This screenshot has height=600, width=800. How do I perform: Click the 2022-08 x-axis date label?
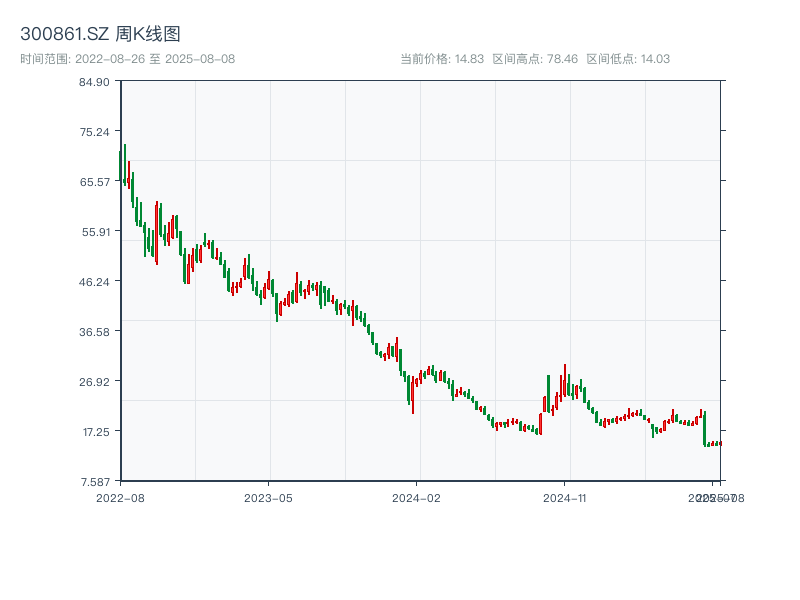(x=120, y=497)
